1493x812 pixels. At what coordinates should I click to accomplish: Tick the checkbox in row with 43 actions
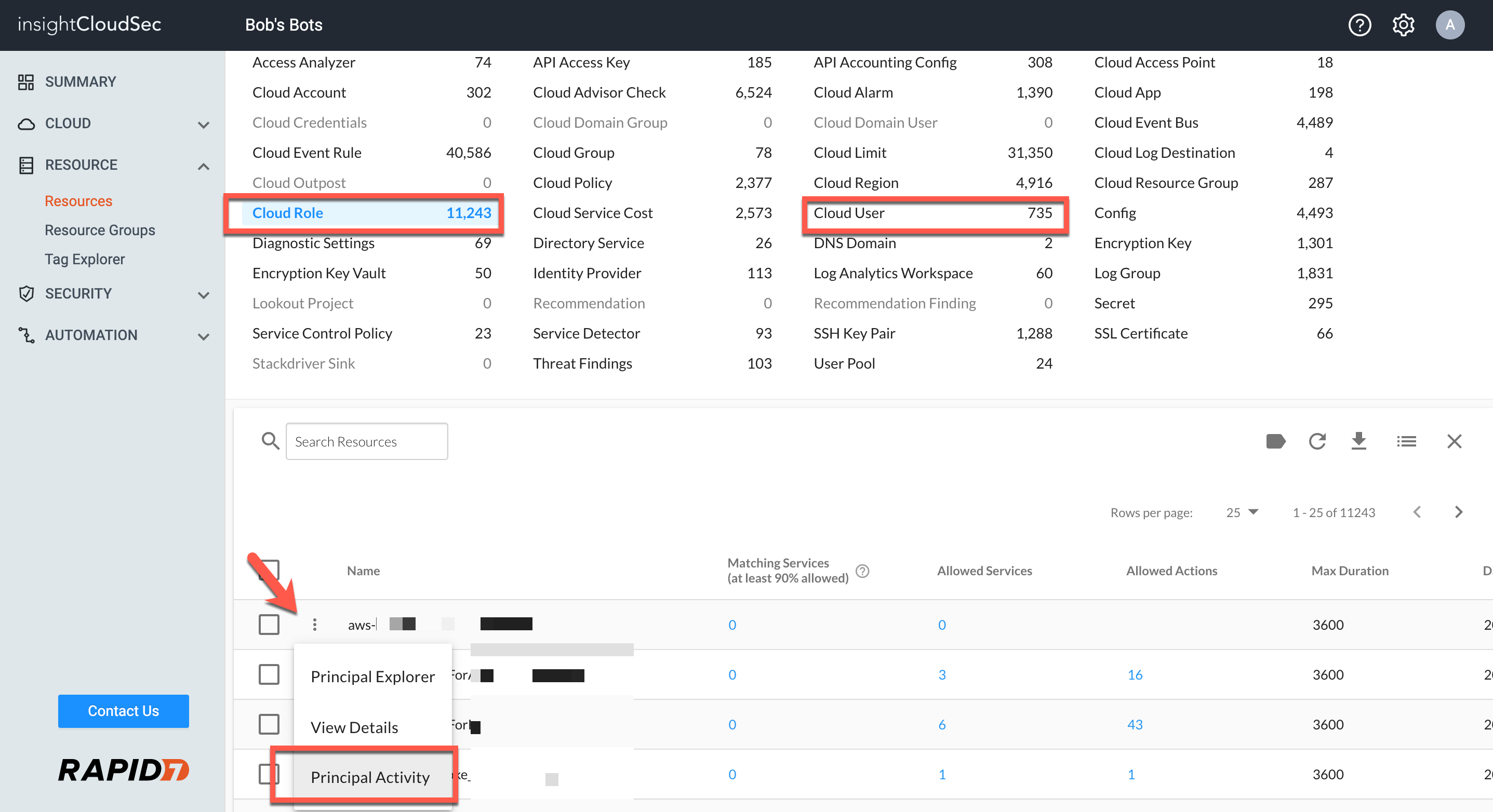click(x=269, y=724)
